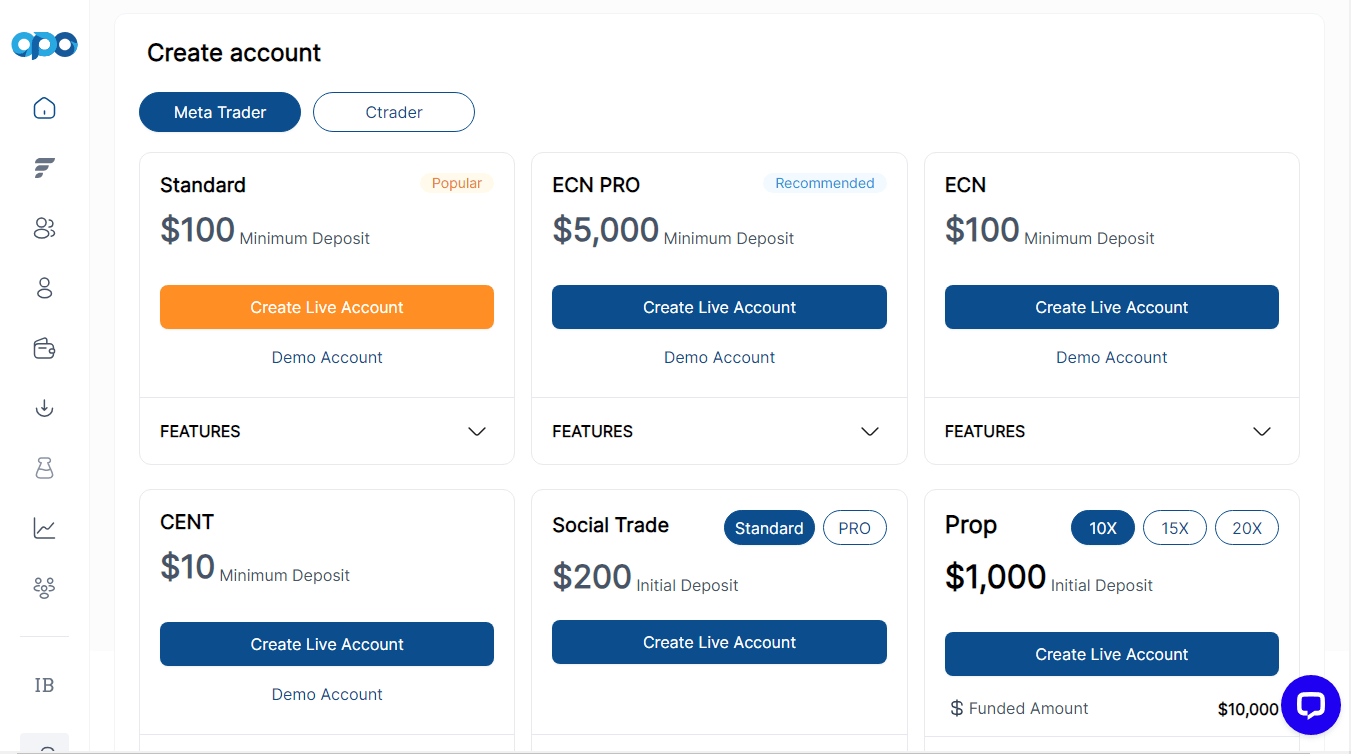Open Demo Account link under ECN PRO
Image resolution: width=1351 pixels, height=754 pixels.
tap(719, 357)
